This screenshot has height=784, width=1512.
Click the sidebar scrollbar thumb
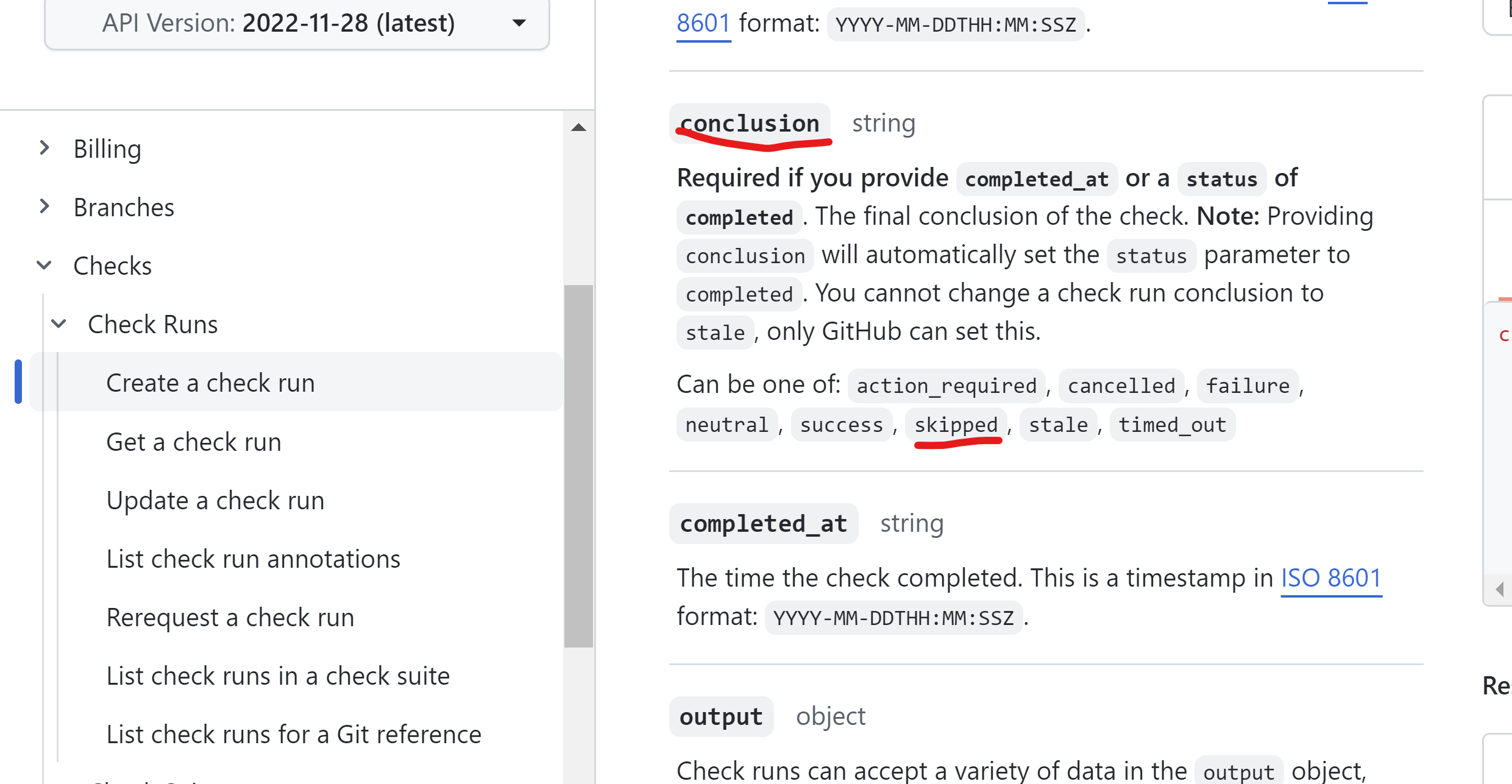(578, 465)
